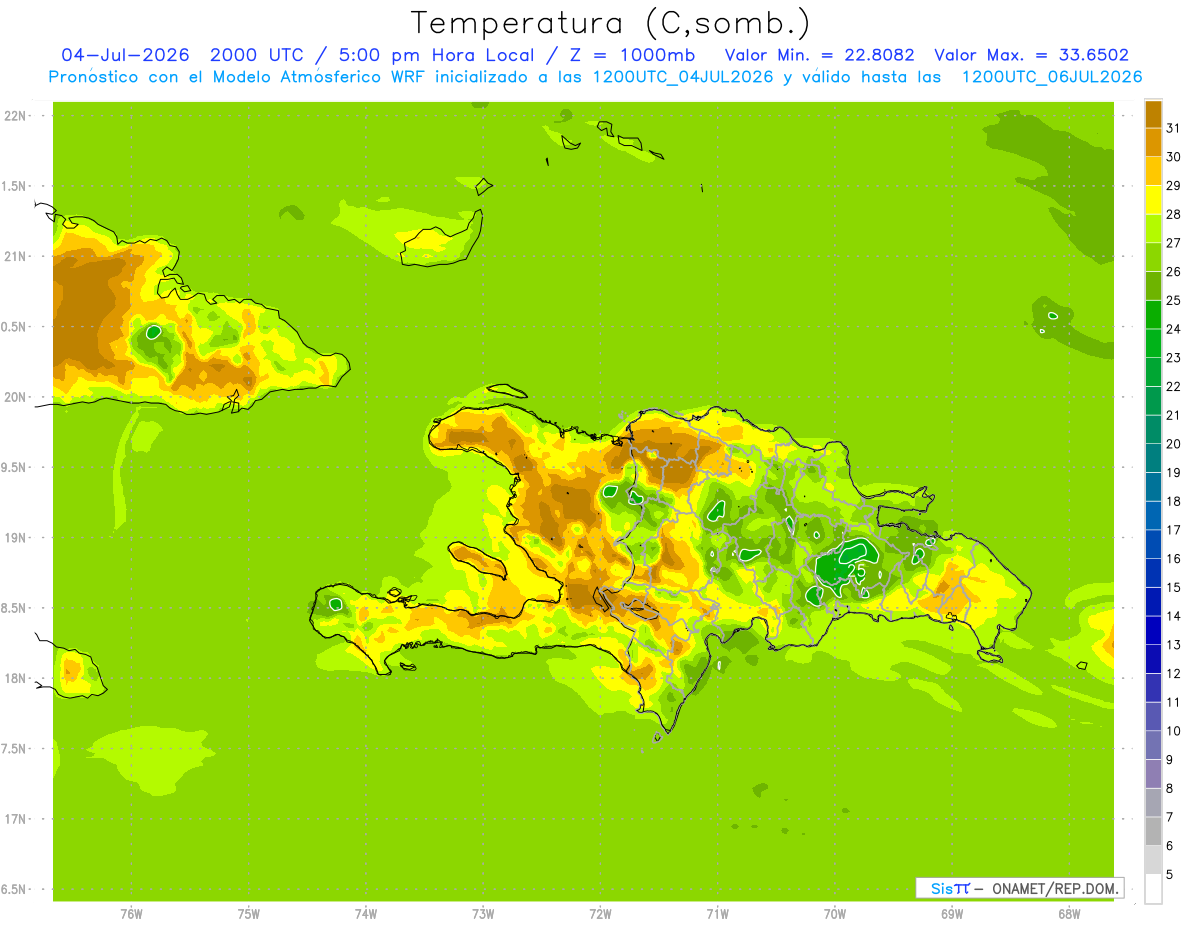Click the lime legend swatch between 27 and 26

pyautogui.click(x=1153, y=257)
